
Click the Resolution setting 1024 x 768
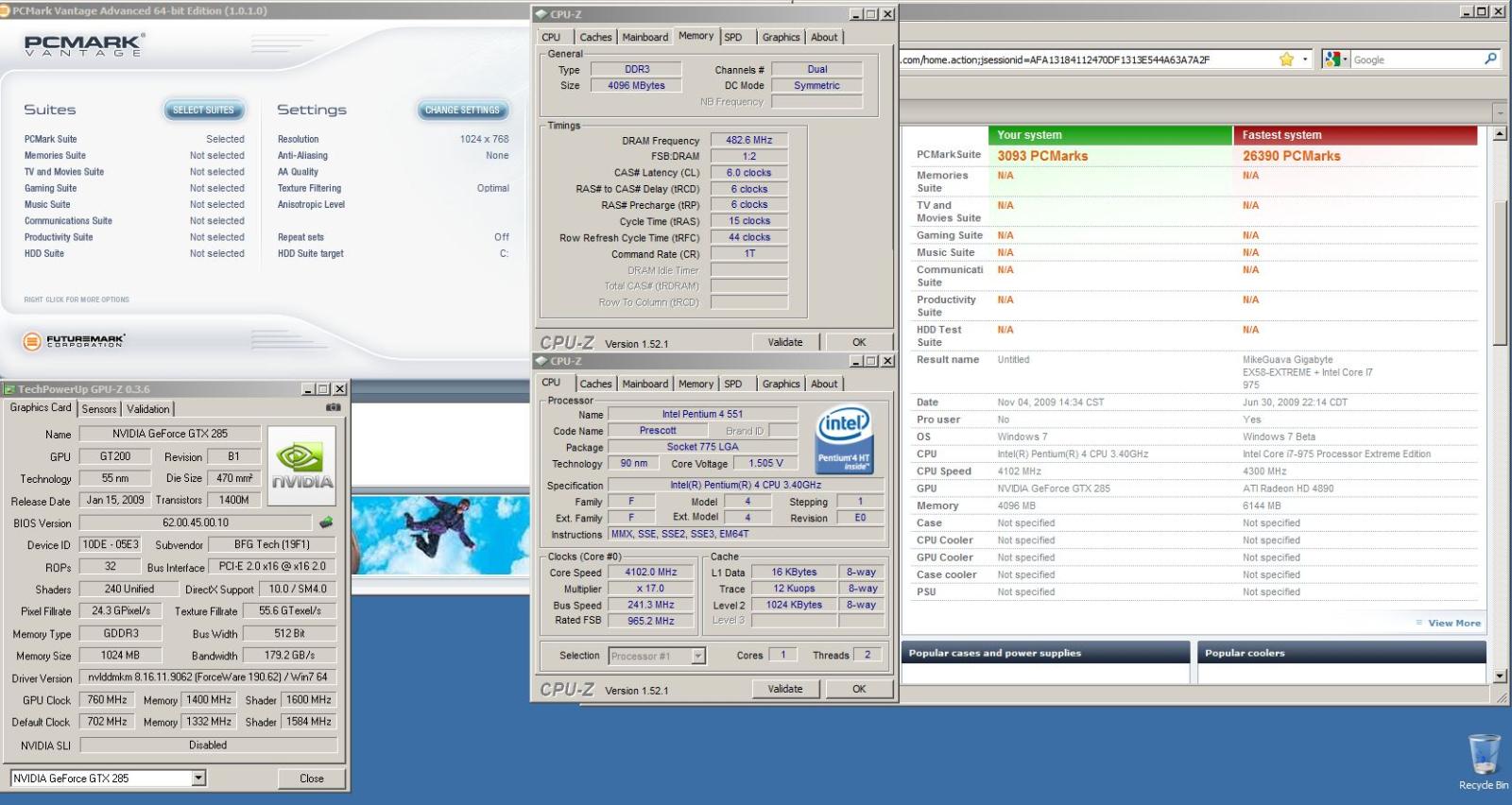484,139
